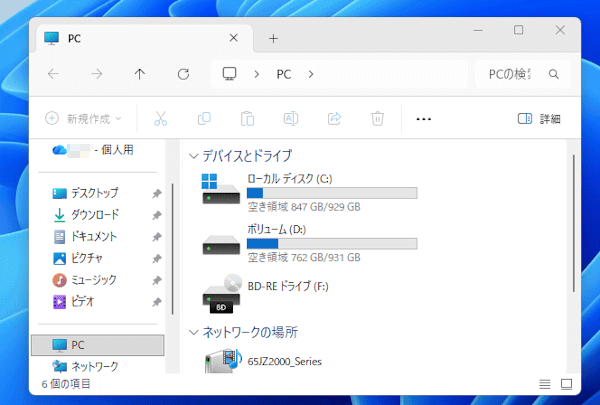Click the chevron after PC in address bar
600x405 pixels.
click(311, 74)
